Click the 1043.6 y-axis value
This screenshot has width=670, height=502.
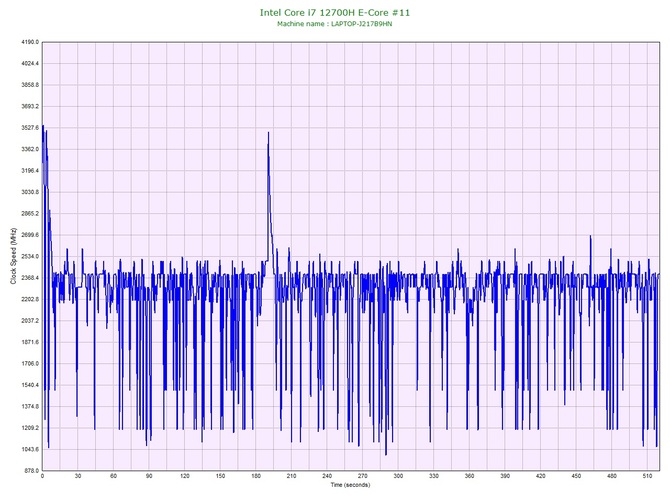30,449
